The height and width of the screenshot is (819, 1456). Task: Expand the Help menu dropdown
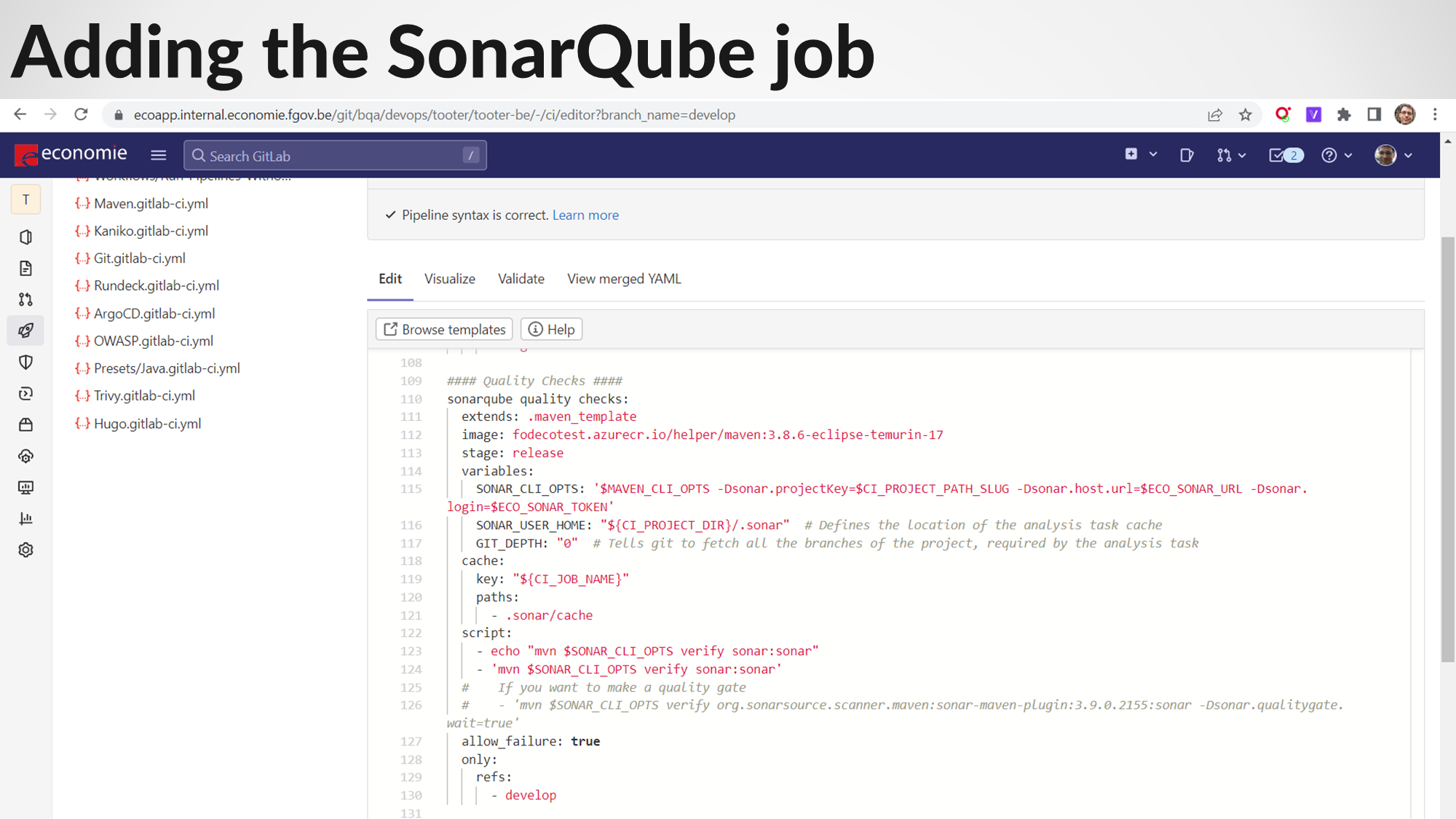click(1337, 155)
